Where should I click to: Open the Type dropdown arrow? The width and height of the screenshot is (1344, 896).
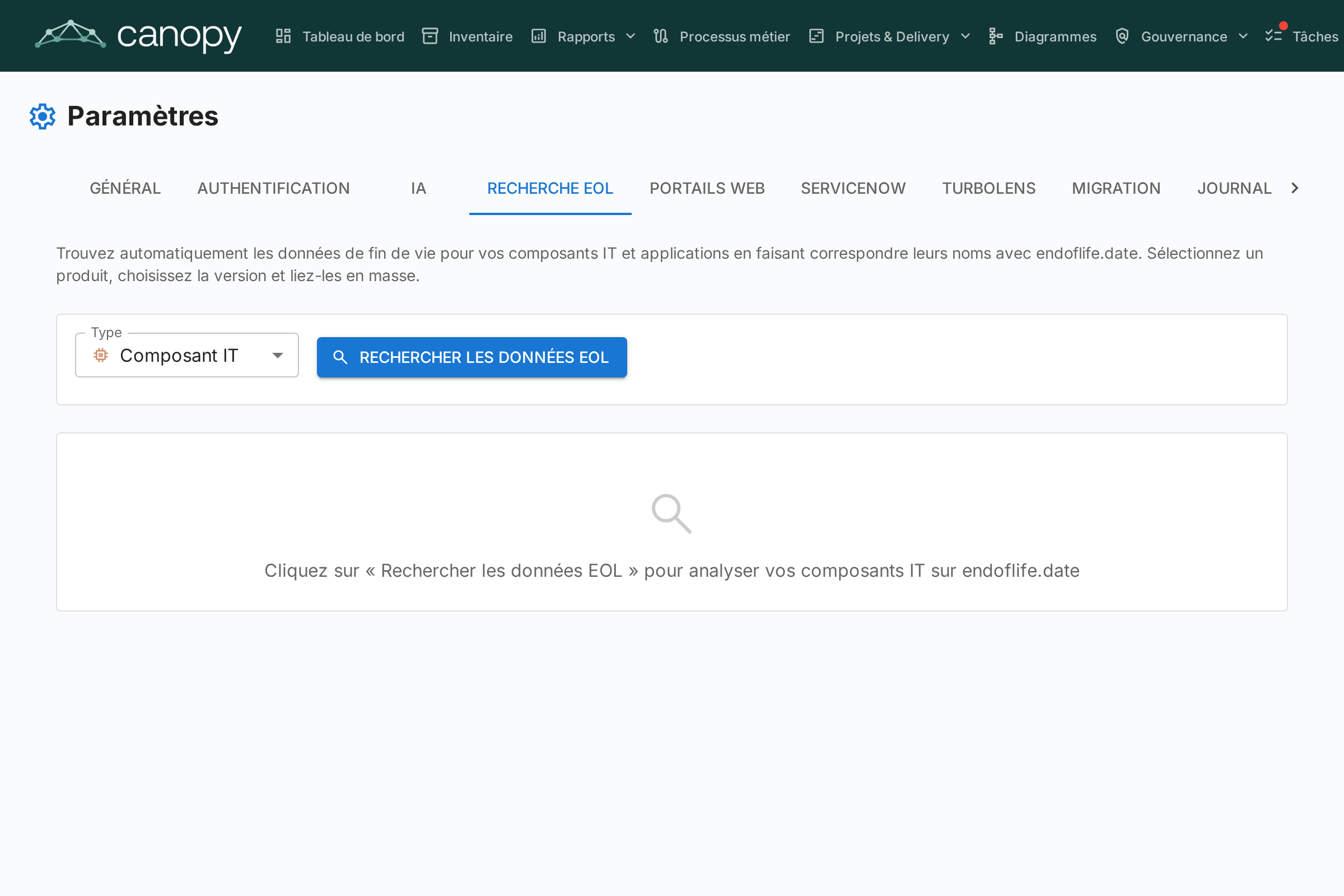click(x=278, y=356)
